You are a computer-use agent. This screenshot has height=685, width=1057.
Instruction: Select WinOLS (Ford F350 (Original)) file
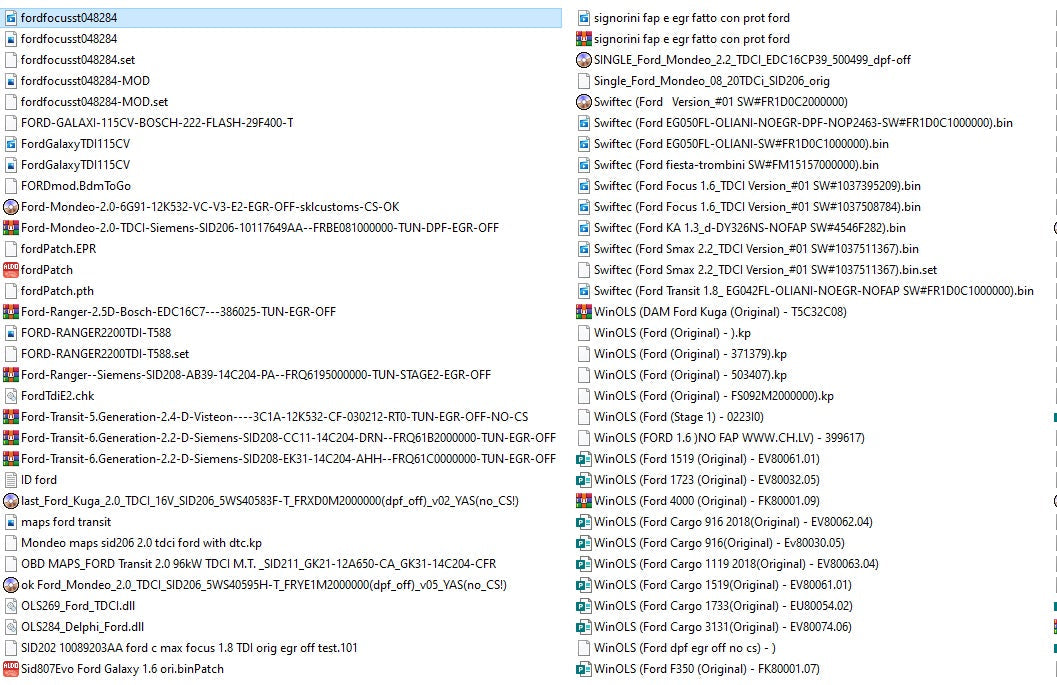(706, 669)
